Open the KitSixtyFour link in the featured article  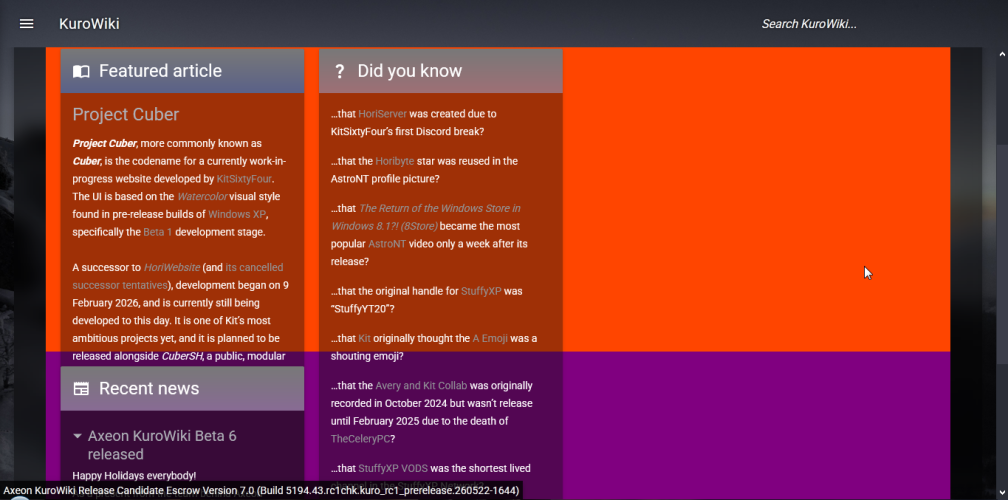pos(244,179)
